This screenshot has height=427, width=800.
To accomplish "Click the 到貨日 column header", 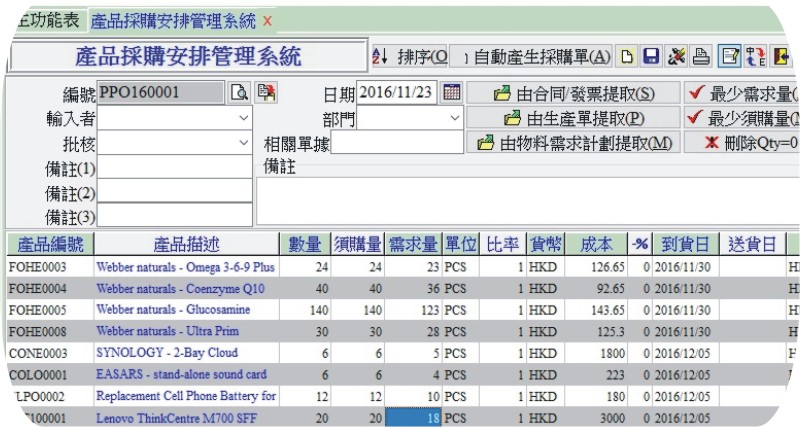I will coord(685,244).
